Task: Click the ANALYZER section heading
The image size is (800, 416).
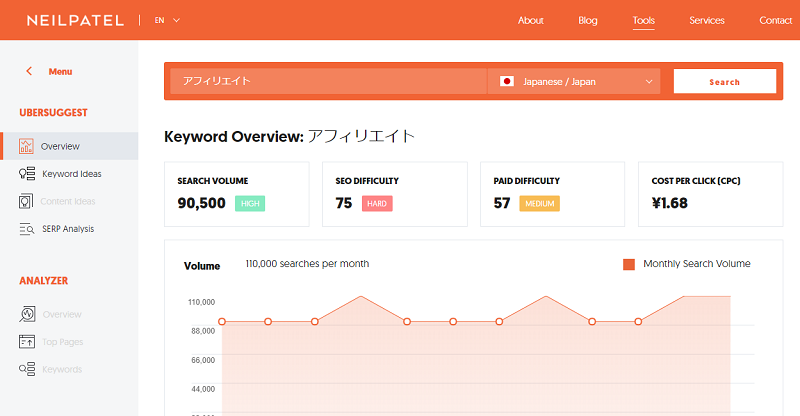Action: click(x=43, y=281)
